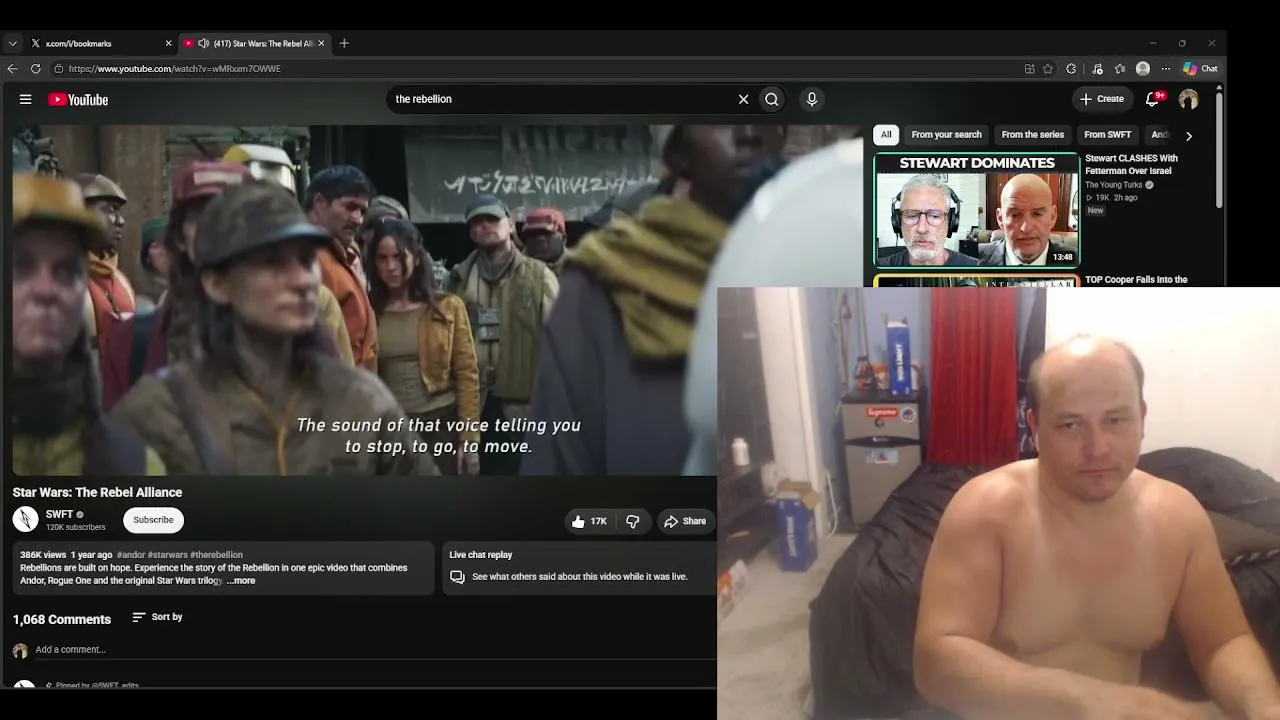Click the page vertical scrollbar
The height and width of the screenshot is (720, 1280).
click(1219, 150)
